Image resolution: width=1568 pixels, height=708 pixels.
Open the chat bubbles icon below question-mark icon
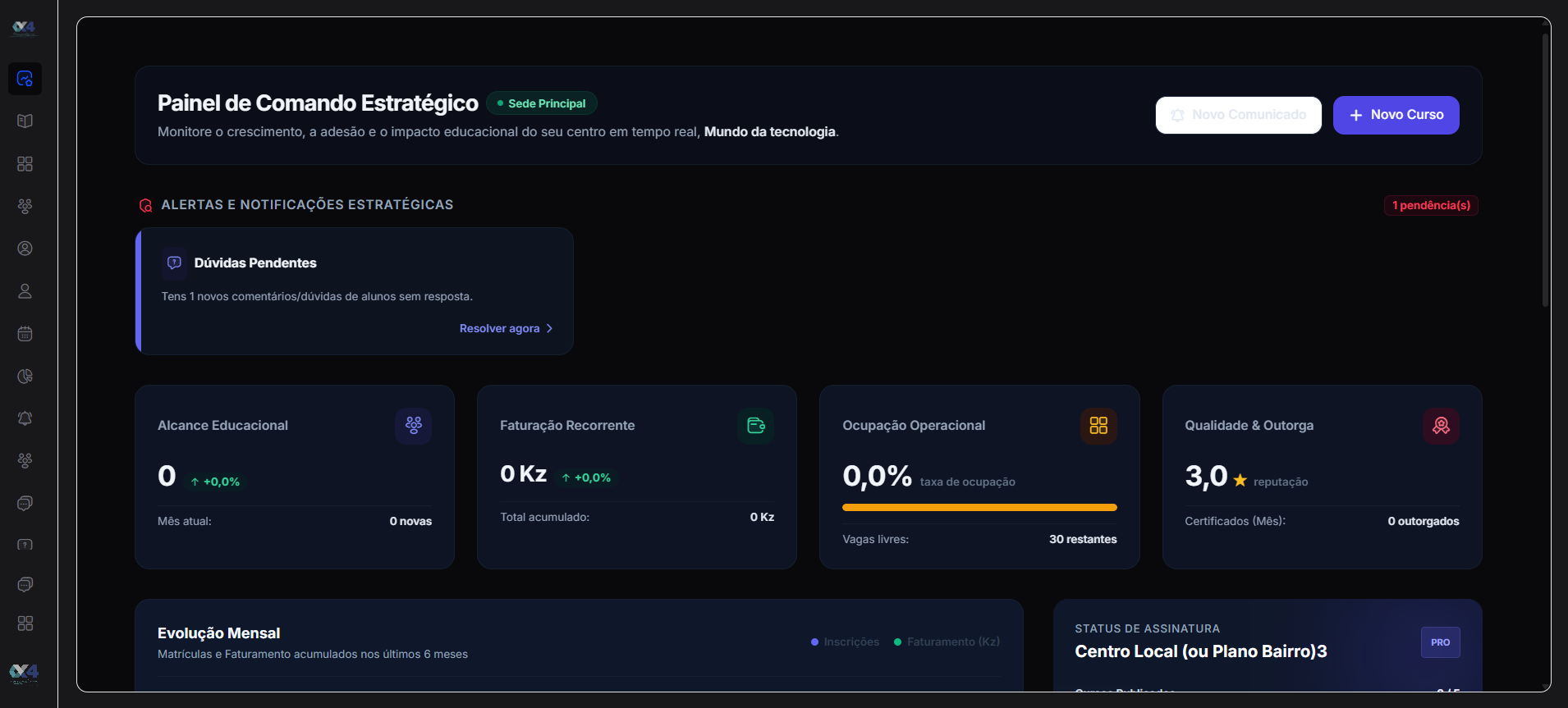click(25, 584)
